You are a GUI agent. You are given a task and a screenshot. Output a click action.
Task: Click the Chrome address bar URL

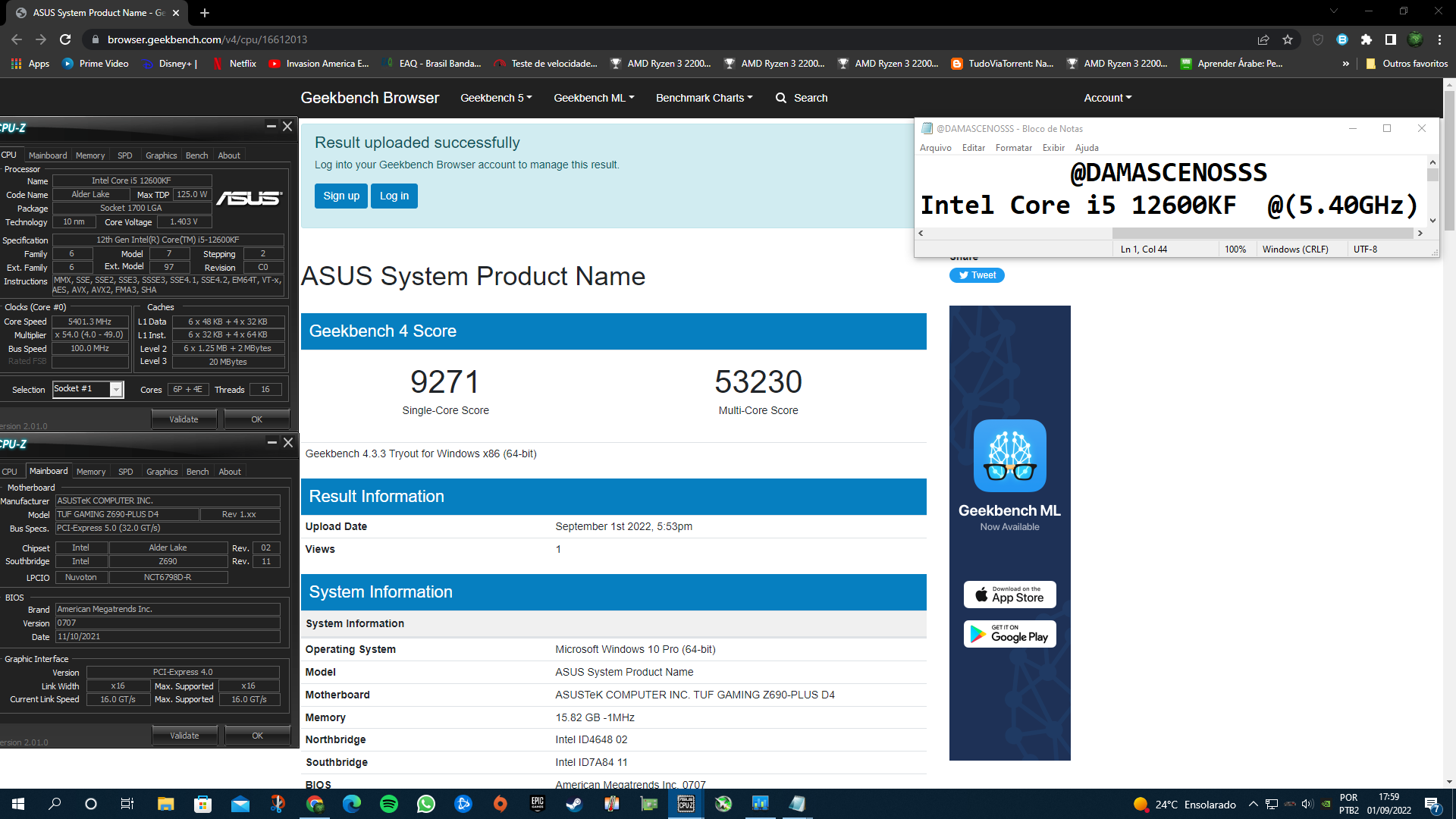[x=207, y=39]
